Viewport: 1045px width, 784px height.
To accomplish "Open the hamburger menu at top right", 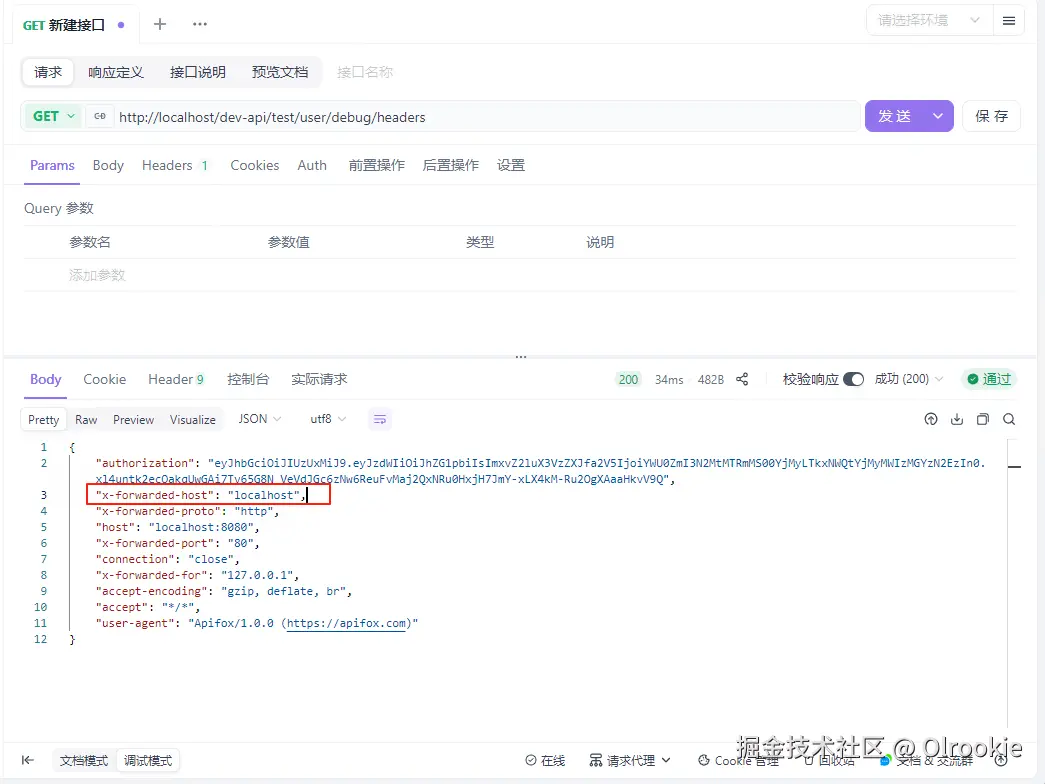I will 1009,21.
